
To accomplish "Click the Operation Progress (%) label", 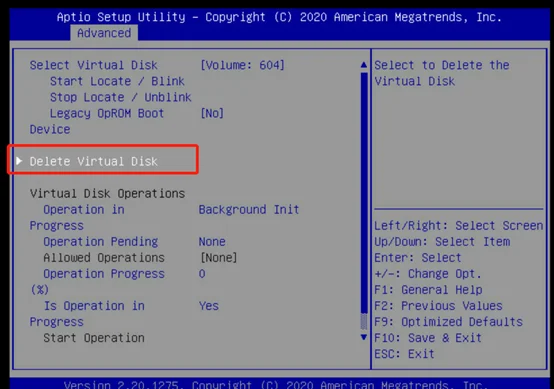I will click(x=97, y=282).
